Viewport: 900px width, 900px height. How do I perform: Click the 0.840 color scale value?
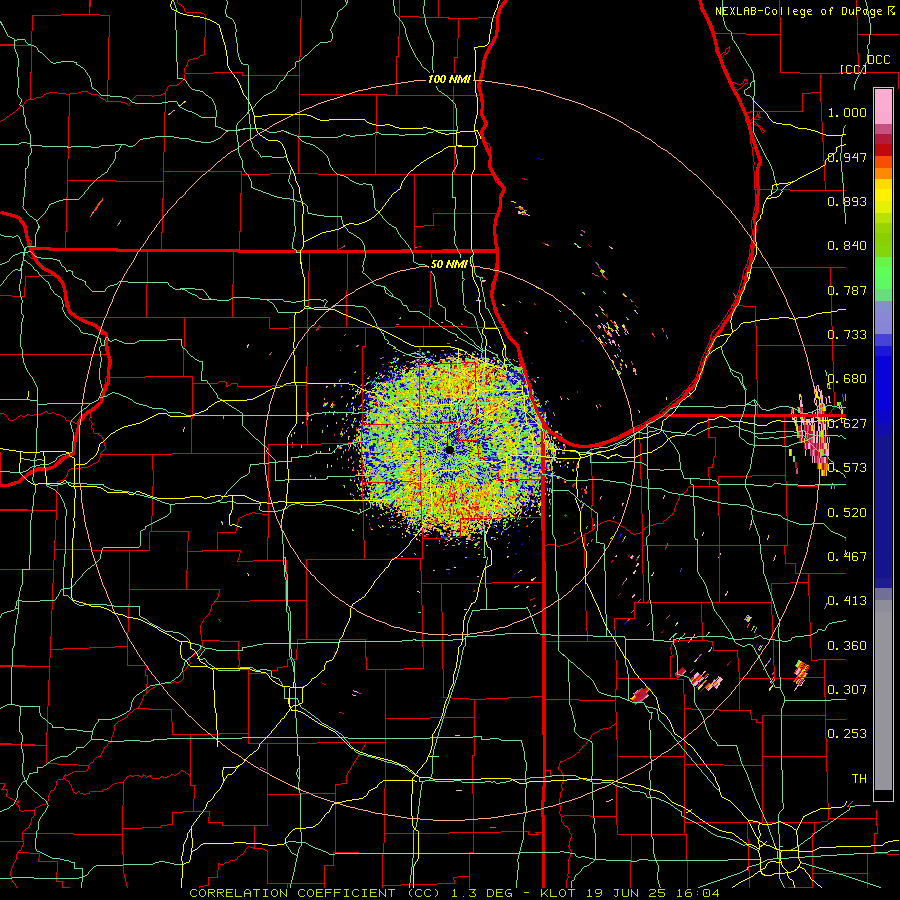pyautogui.click(x=847, y=246)
